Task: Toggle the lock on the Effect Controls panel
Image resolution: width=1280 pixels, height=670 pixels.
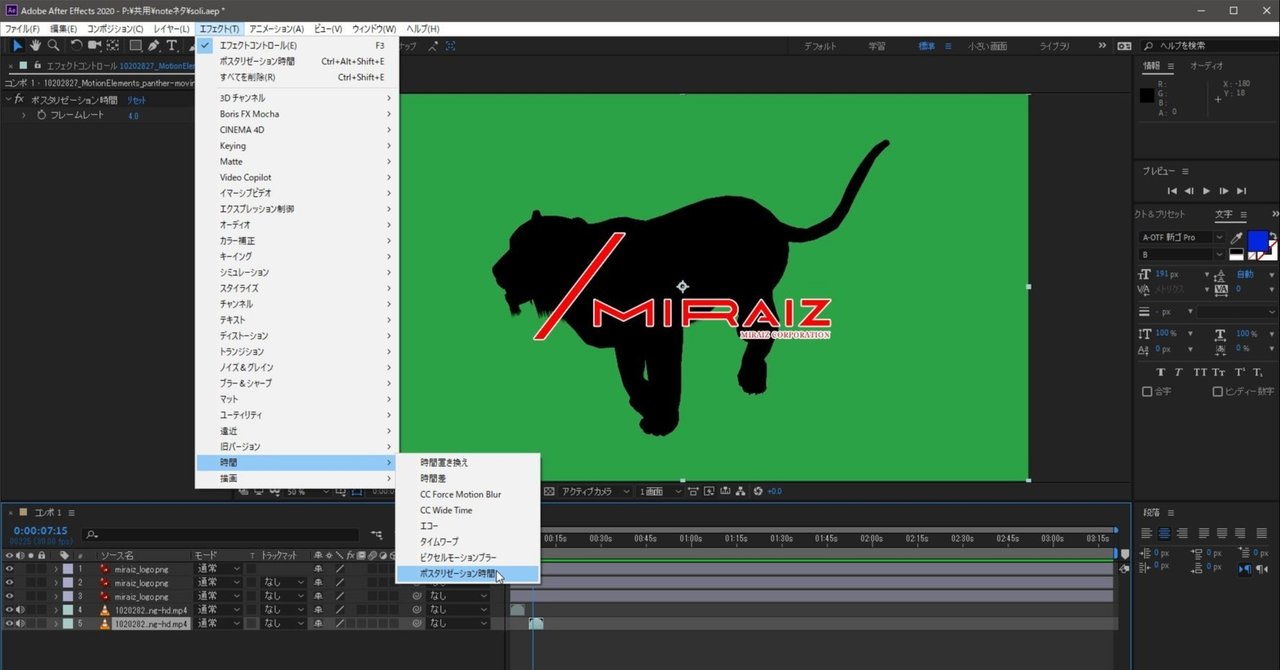Action: (36, 66)
